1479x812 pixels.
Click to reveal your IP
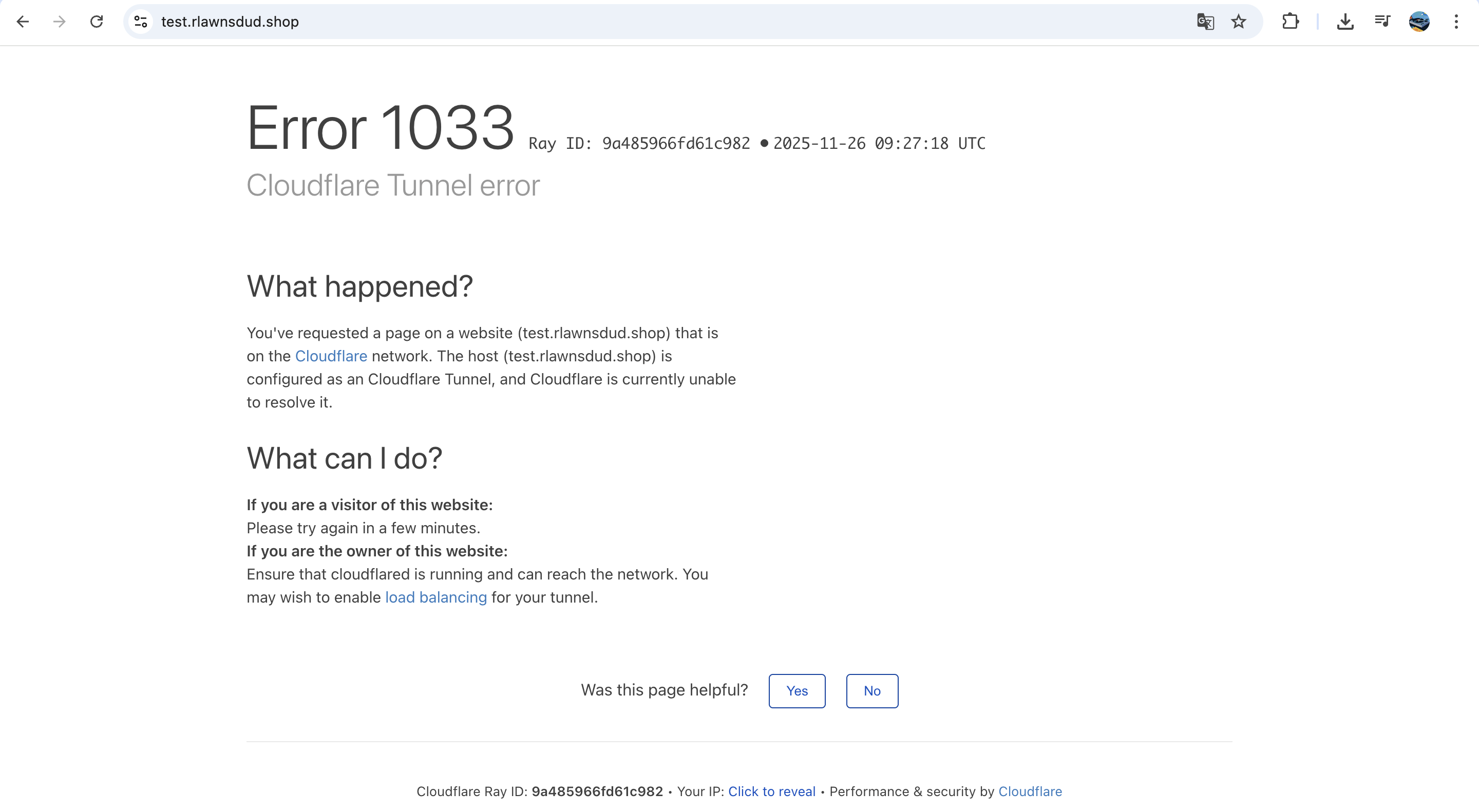(x=772, y=791)
